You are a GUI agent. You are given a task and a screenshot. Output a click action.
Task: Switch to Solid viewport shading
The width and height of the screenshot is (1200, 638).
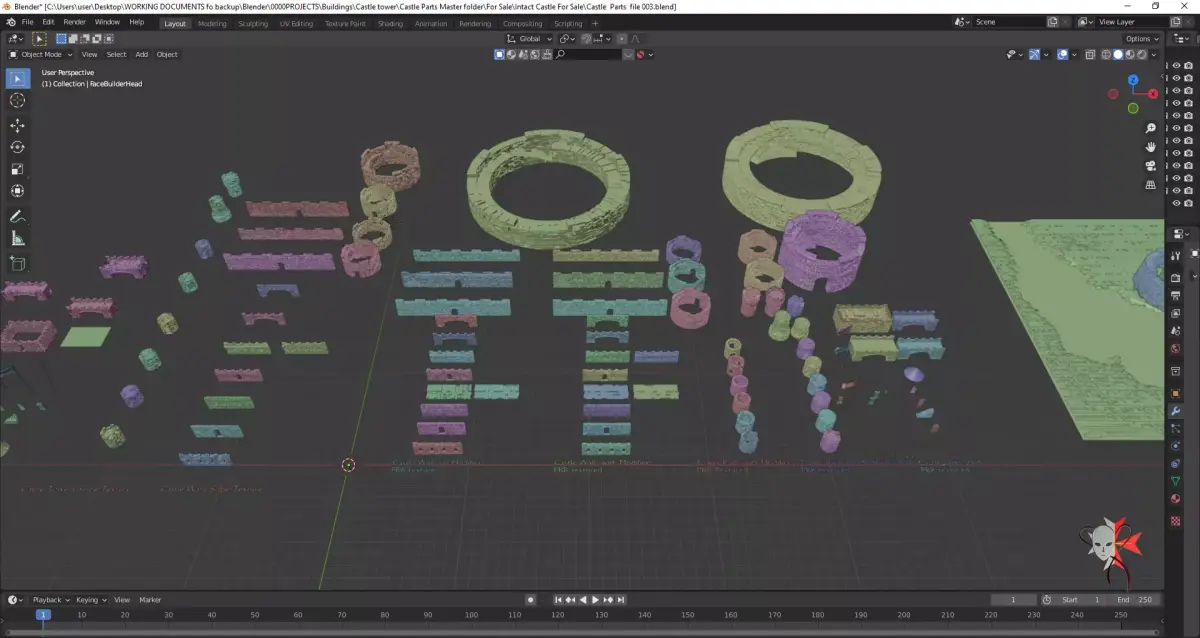(x=1118, y=55)
